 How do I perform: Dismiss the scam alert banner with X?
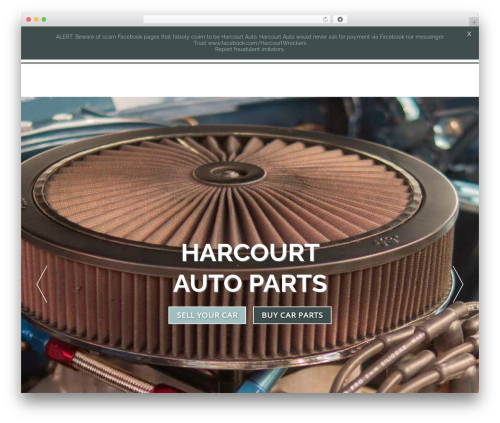[x=469, y=34]
